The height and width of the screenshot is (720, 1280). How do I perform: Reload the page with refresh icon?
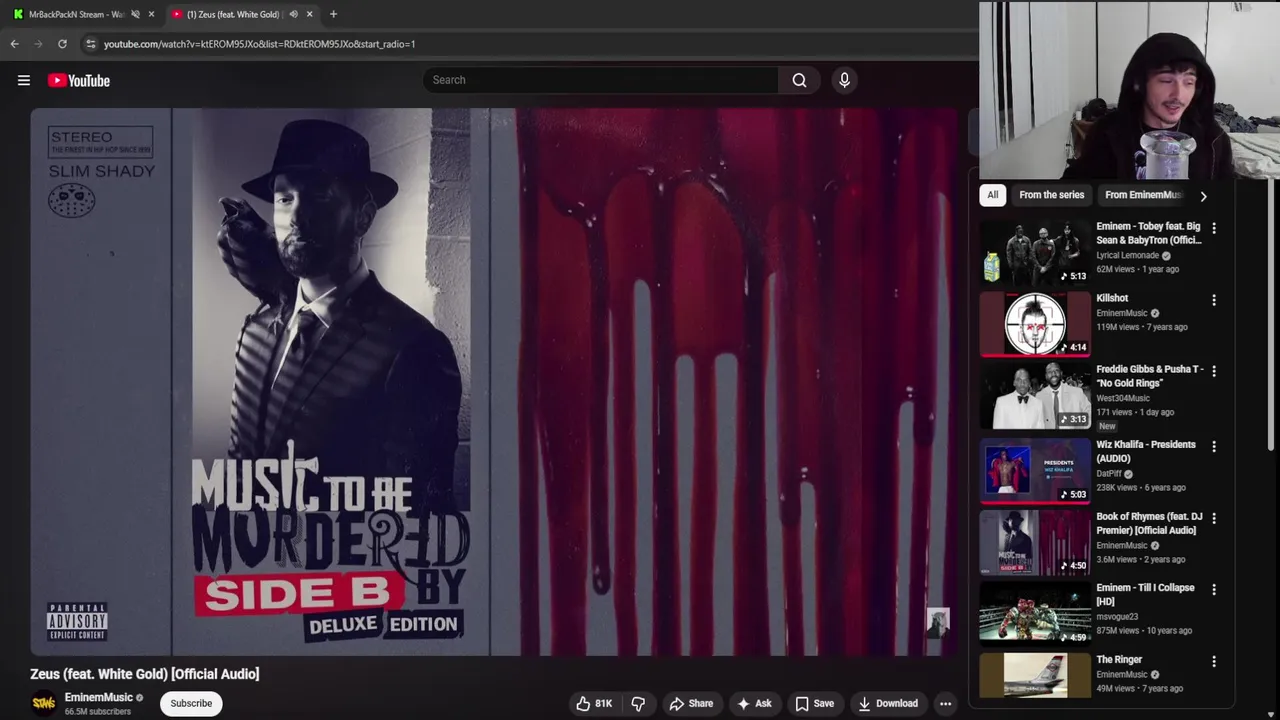click(x=62, y=44)
